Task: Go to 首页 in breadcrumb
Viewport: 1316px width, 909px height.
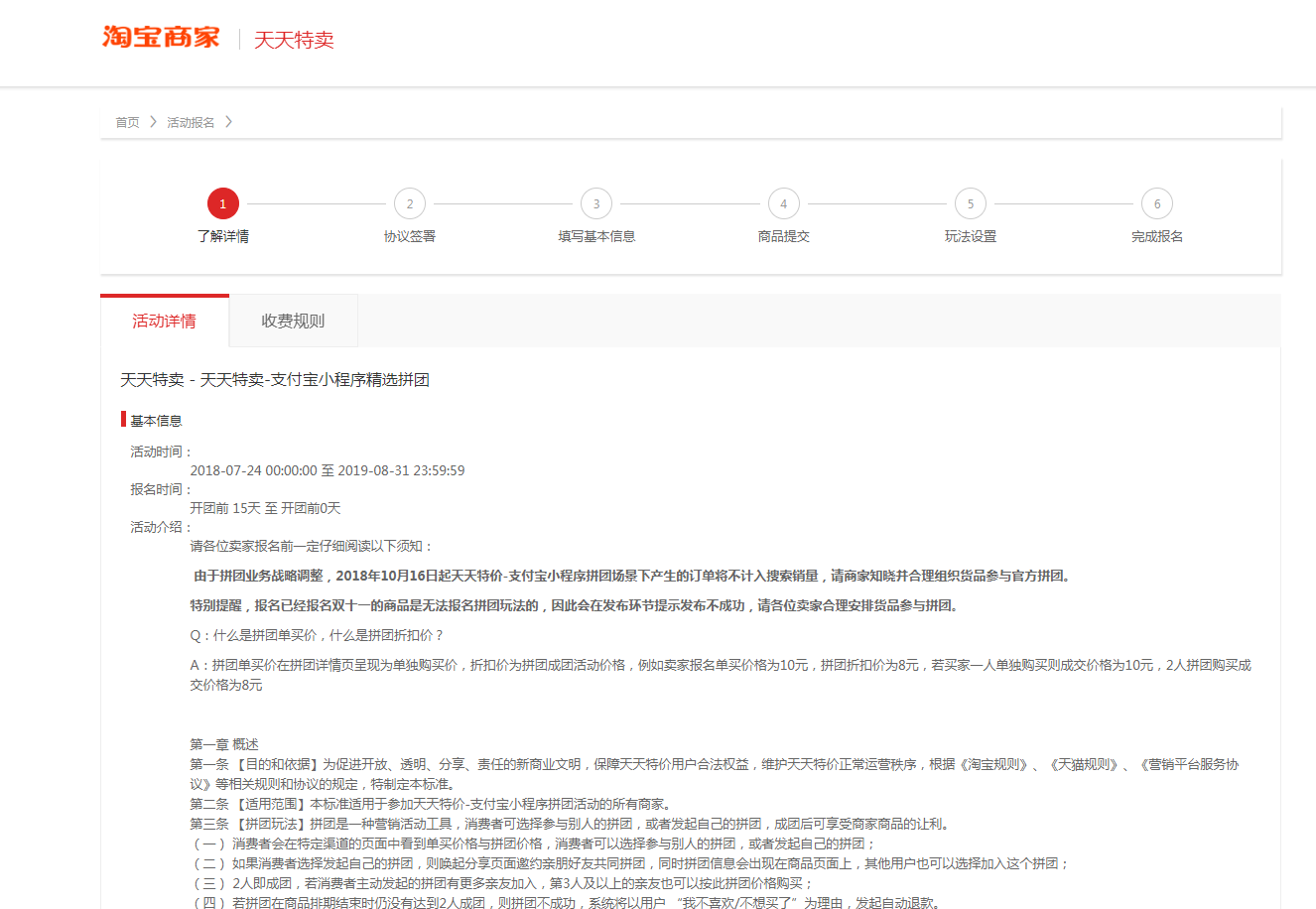Action: [127, 122]
